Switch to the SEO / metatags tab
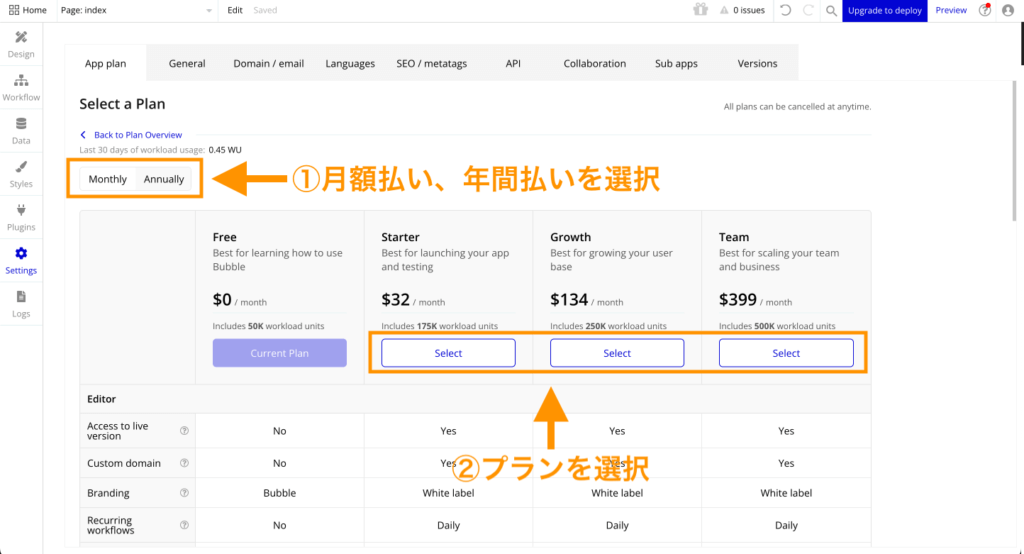 pos(432,63)
